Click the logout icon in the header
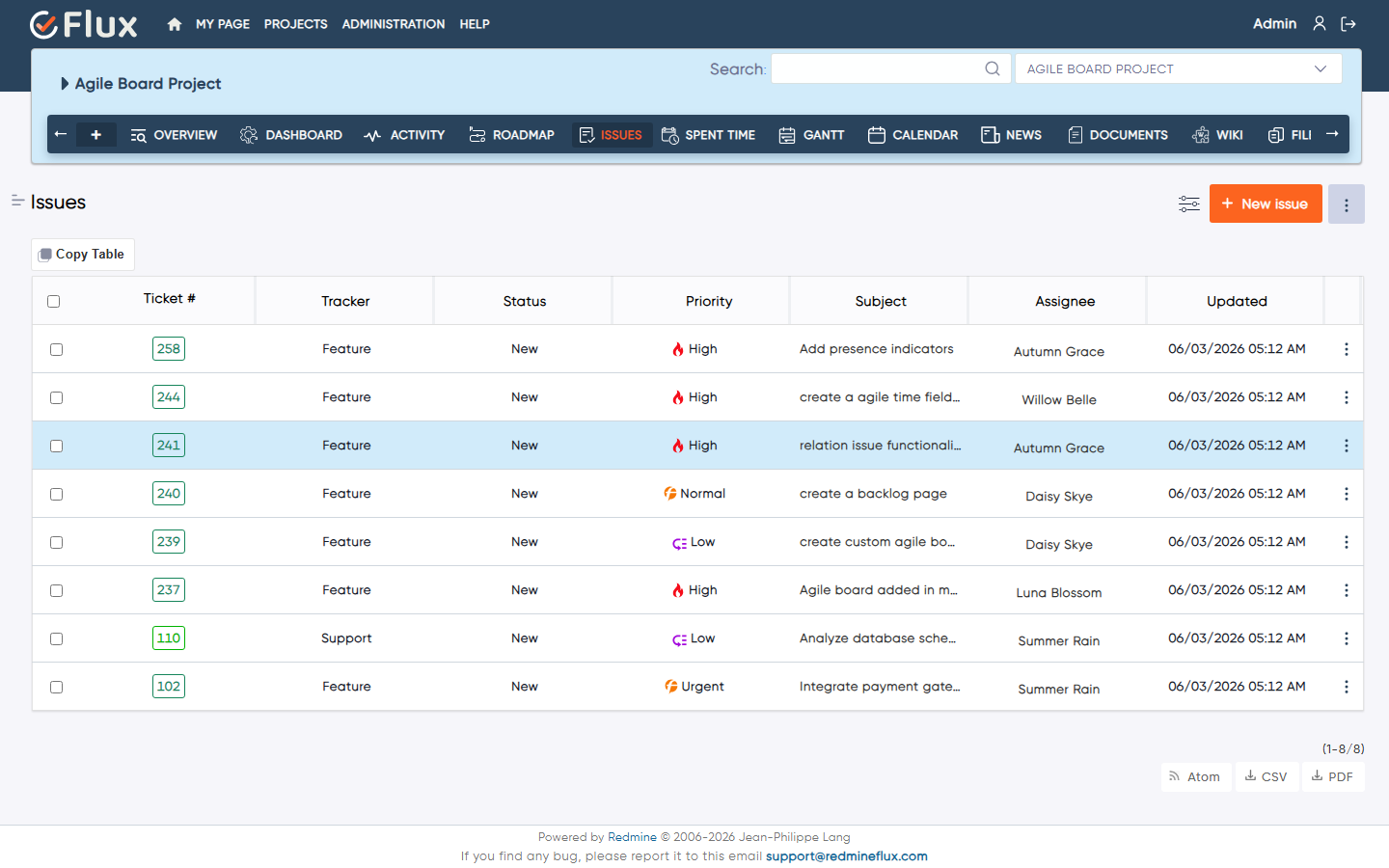This screenshot has height=868, width=1389. [x=1348, y=24]
